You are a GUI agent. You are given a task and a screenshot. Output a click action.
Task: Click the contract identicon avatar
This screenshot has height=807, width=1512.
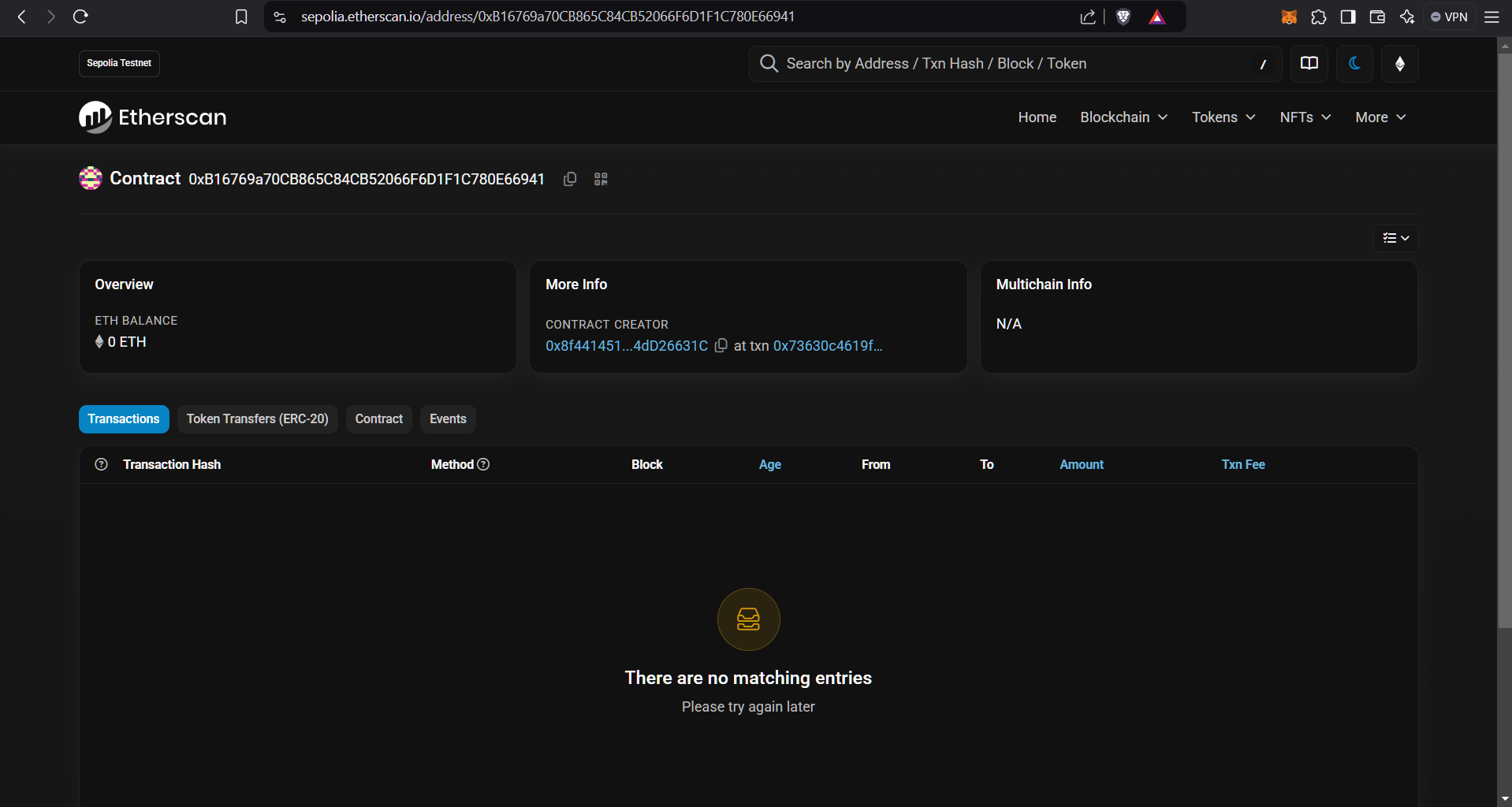click(91, 178)
